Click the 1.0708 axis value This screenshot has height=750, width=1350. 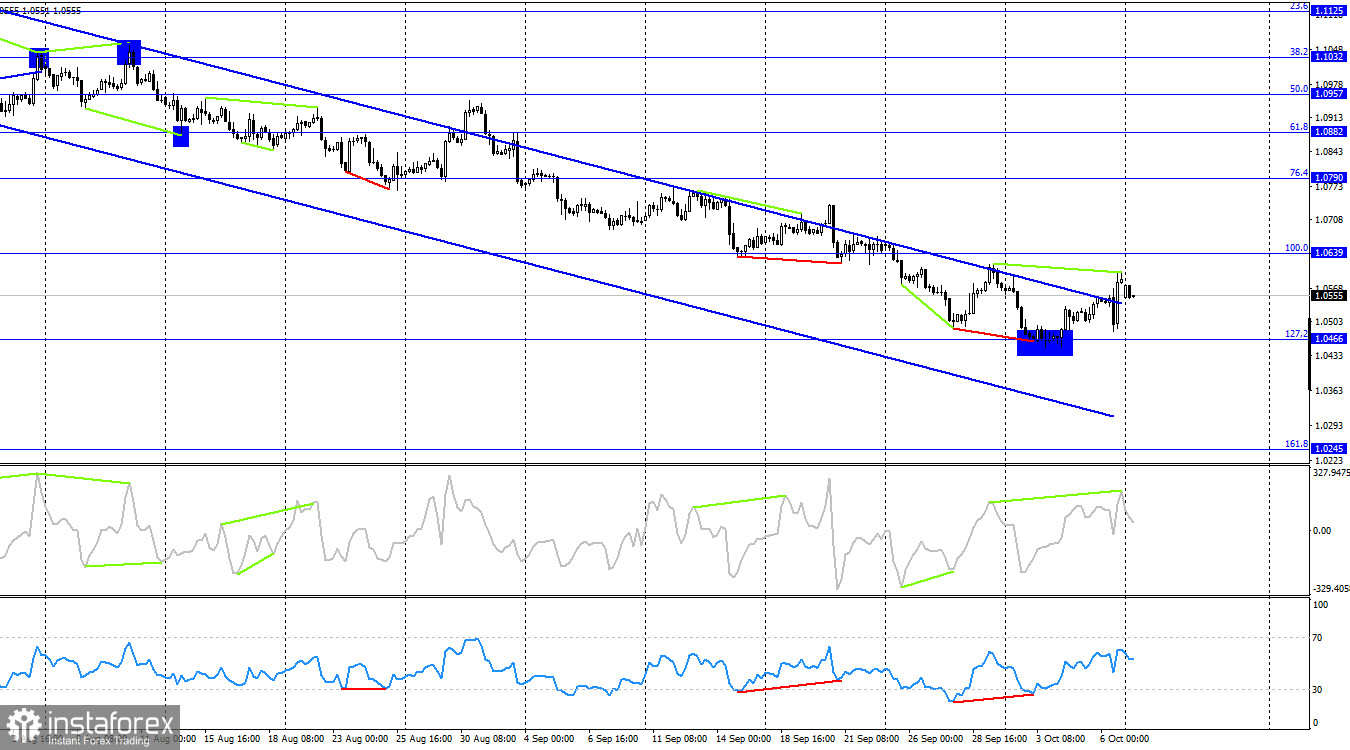tap(1330, 219)
